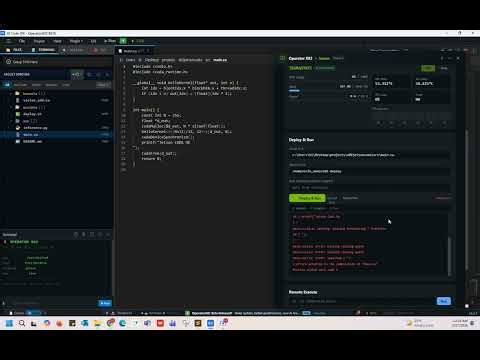Expand the src folder arrow
The height and width of the screenshot is (360, 480).
(11, 121)
